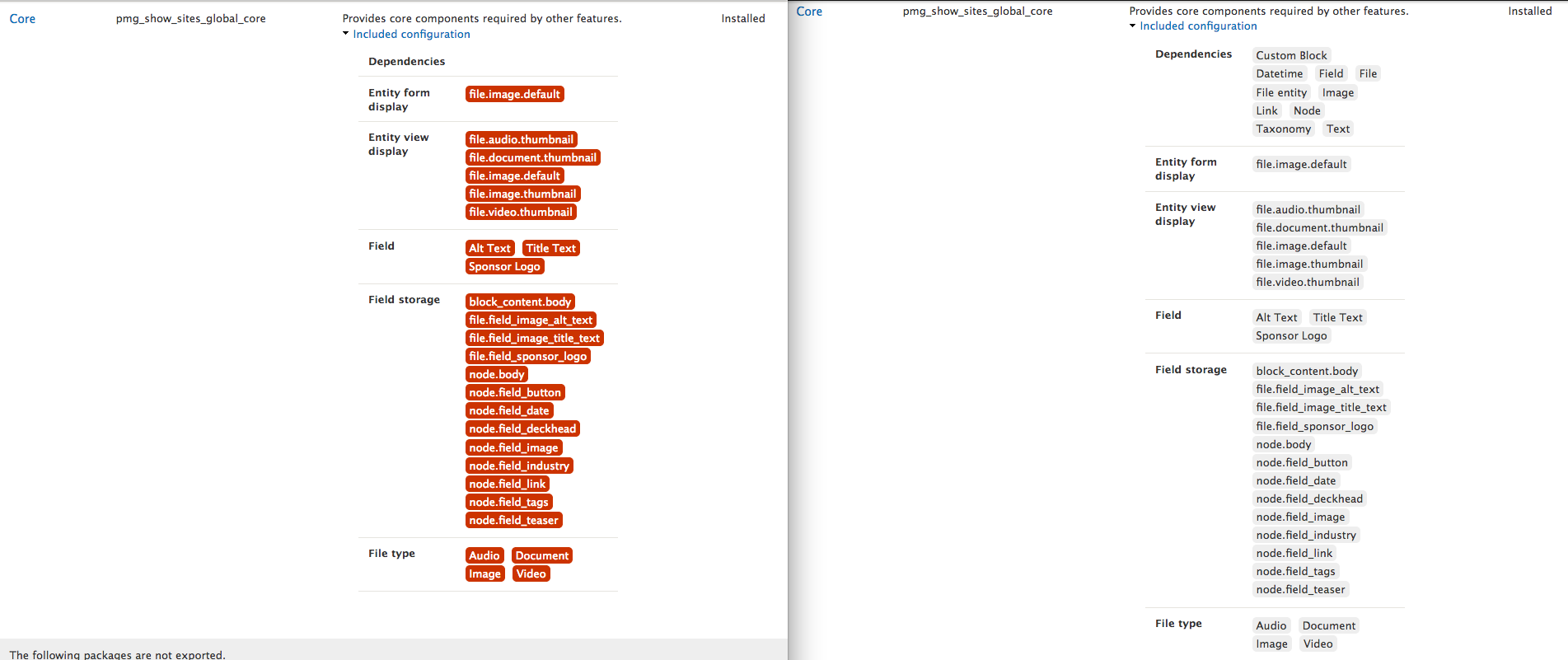Click the red block_content.body tag
This screenshot has width=1568, height=660.
[520, 302]
